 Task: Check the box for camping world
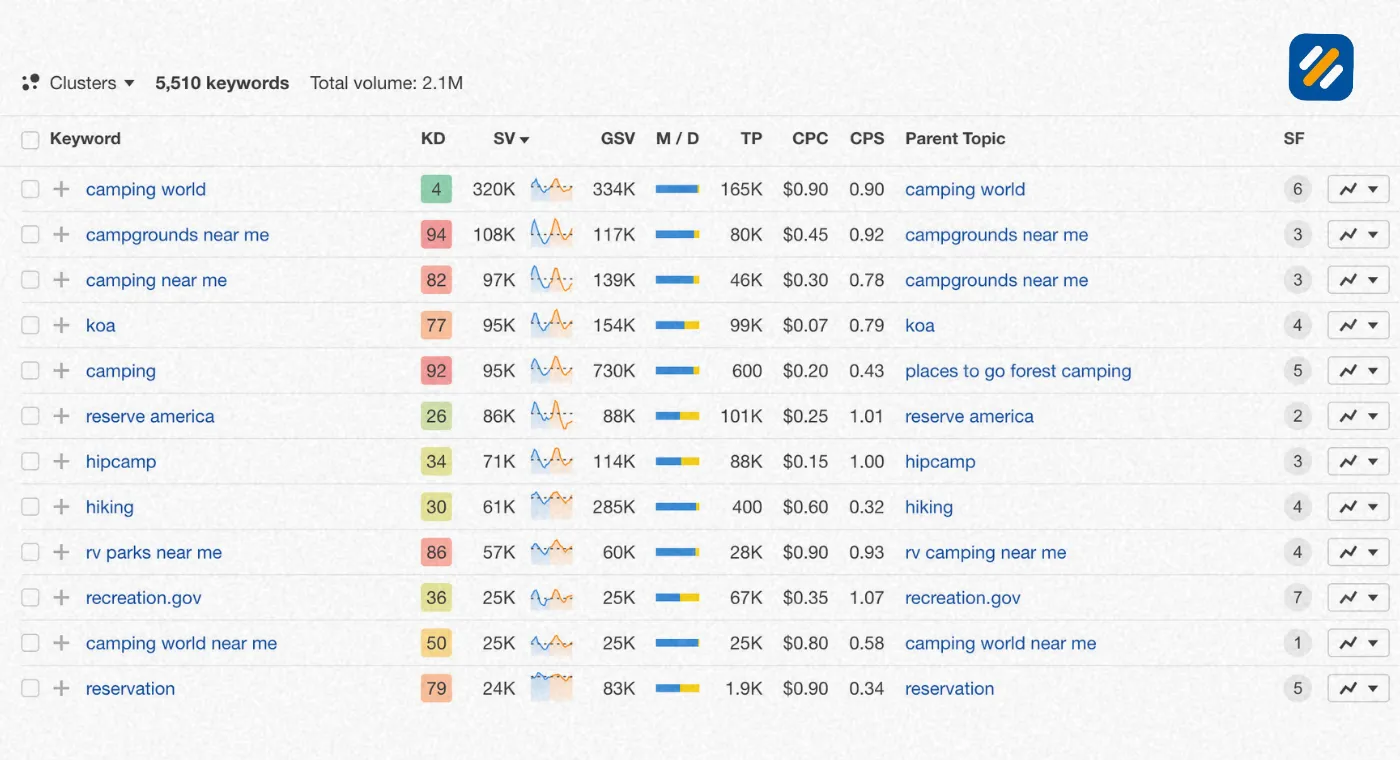(x=30, y=189)
